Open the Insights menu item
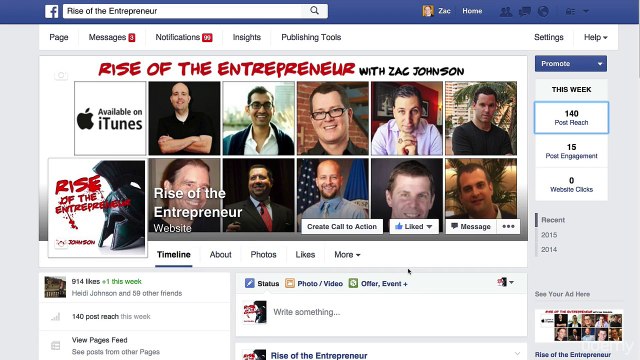Screen dimensions: 640x360 click(x=247, y=37)
